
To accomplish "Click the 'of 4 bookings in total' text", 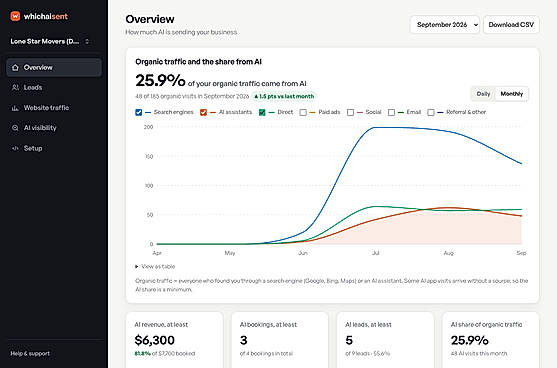I will [x=266, y=353].
